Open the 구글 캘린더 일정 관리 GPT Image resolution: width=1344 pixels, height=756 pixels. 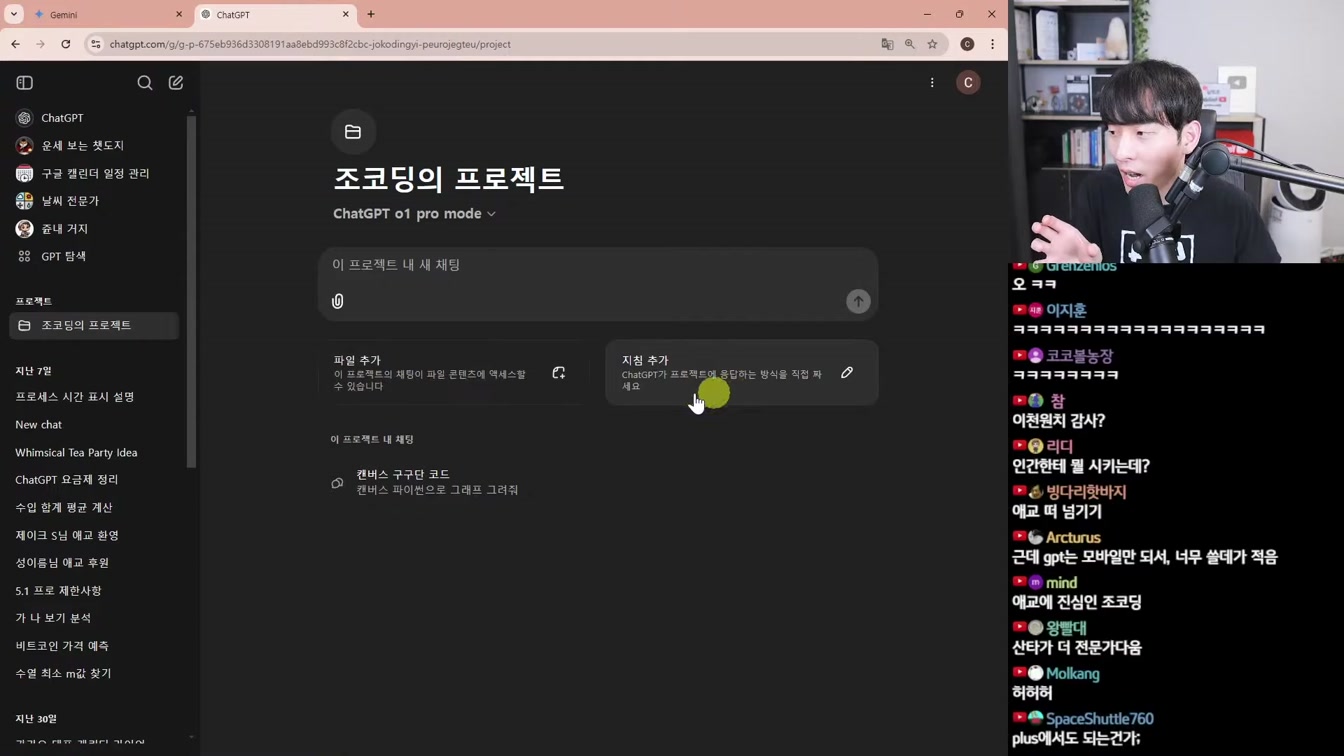coord(95,173)
